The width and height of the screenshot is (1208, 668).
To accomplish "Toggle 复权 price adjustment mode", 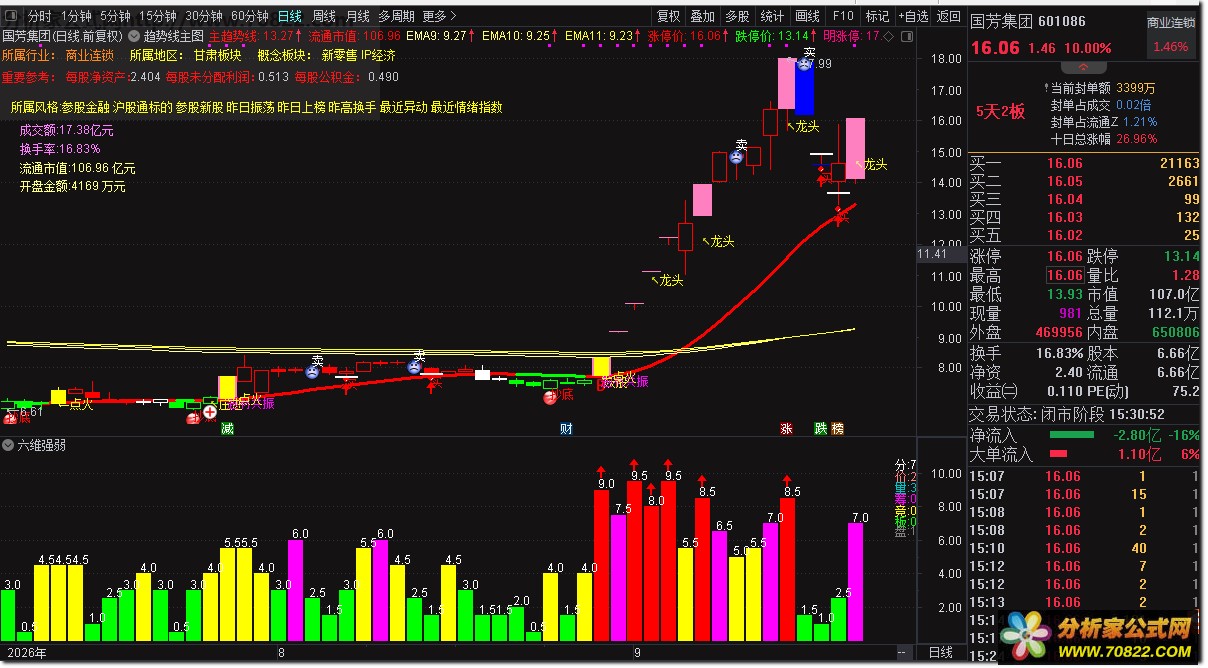I will (x=669, y=16).
